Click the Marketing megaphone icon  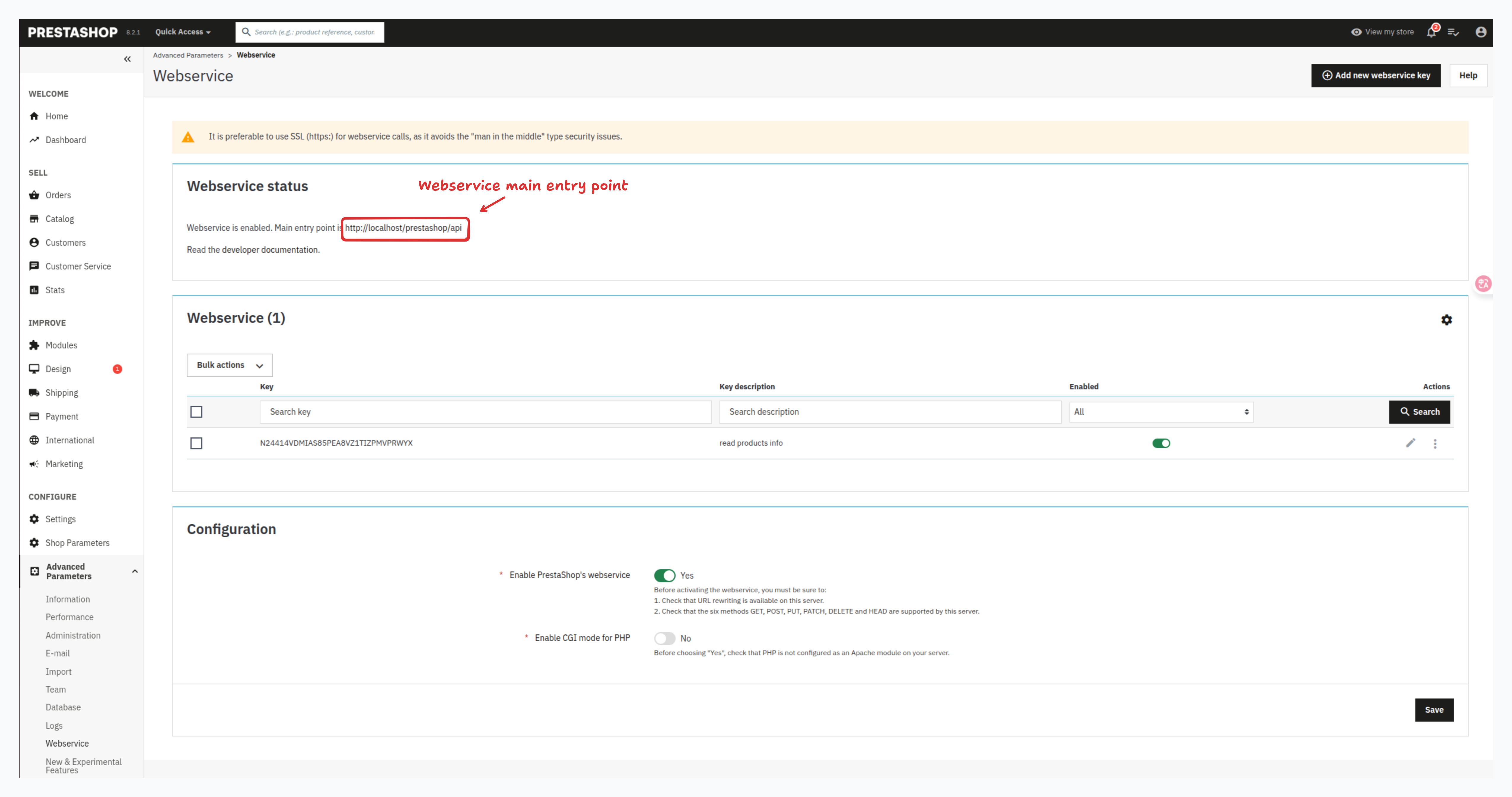pos(34,464)
